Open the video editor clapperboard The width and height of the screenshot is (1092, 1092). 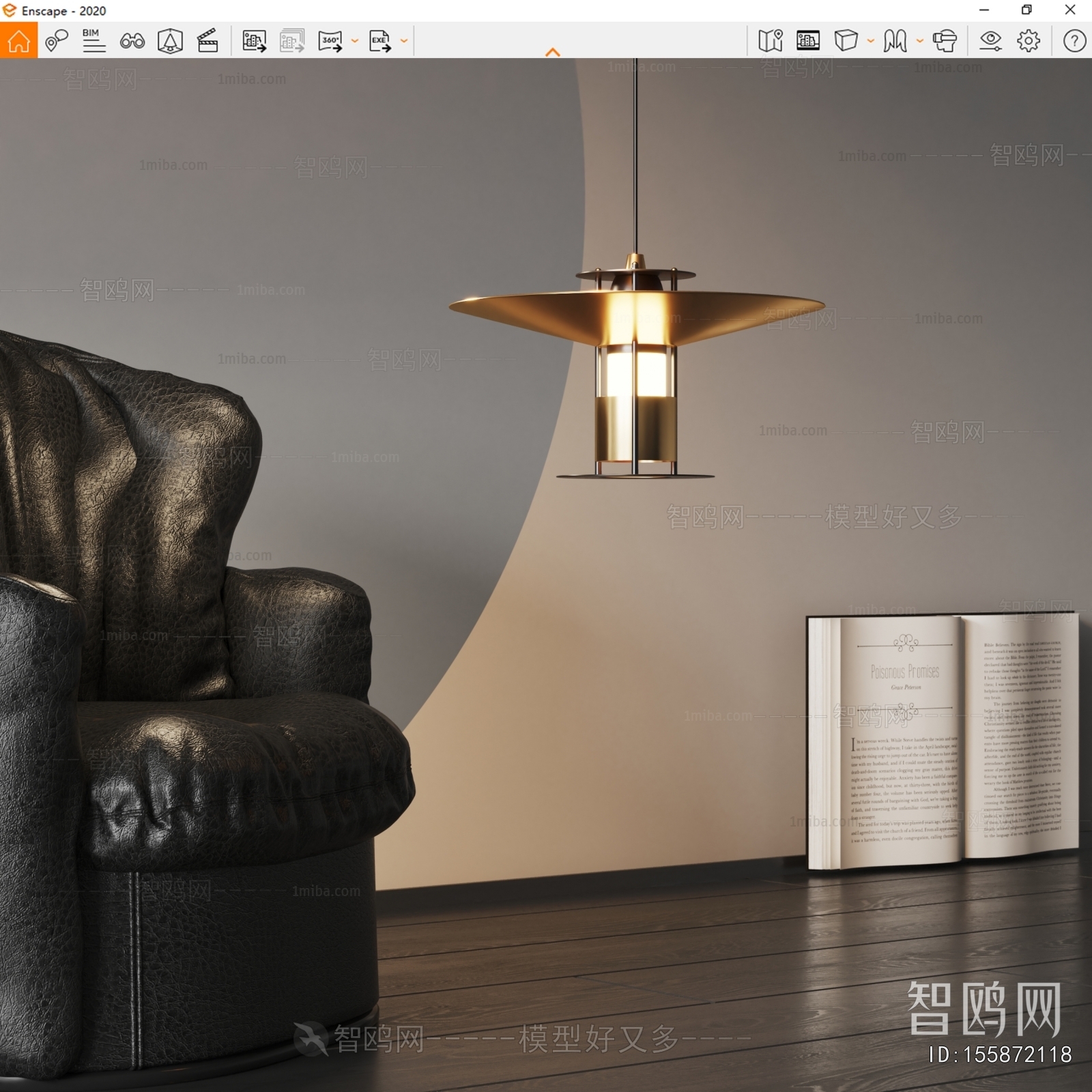[207, 41]
